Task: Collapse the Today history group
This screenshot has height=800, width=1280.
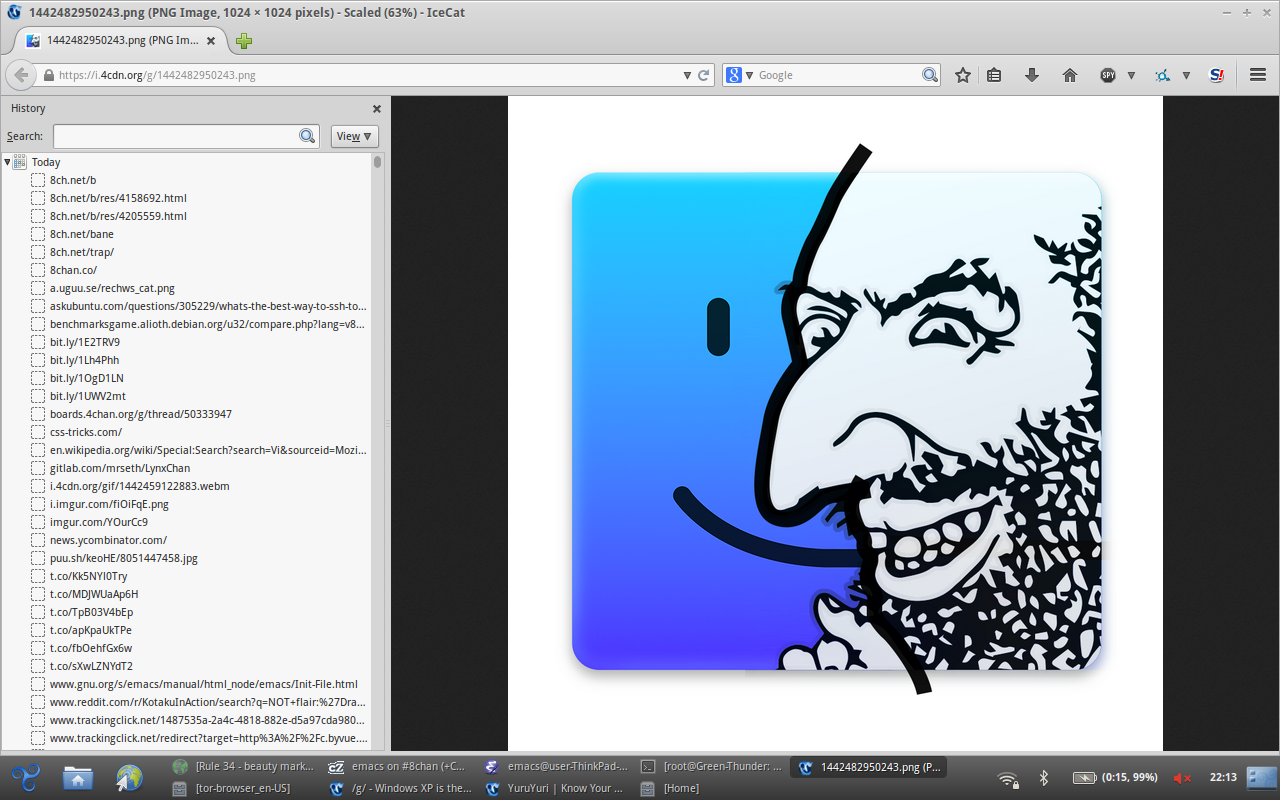Action: [7, 161]
